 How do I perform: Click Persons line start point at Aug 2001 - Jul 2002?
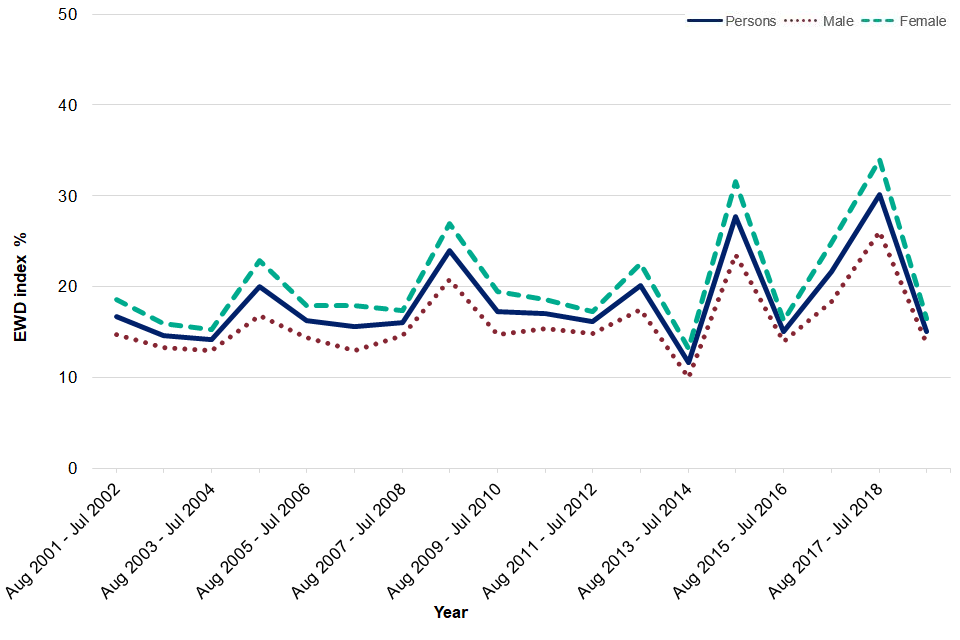click(116, 316)
